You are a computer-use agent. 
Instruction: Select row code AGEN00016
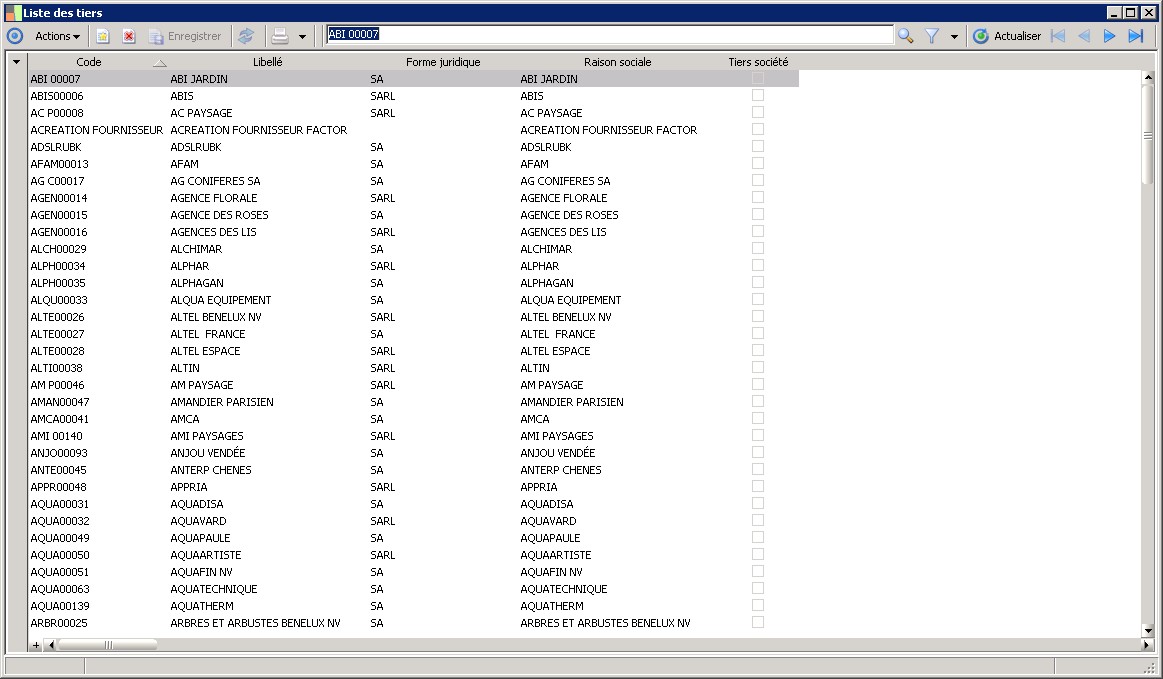[59, 232]
